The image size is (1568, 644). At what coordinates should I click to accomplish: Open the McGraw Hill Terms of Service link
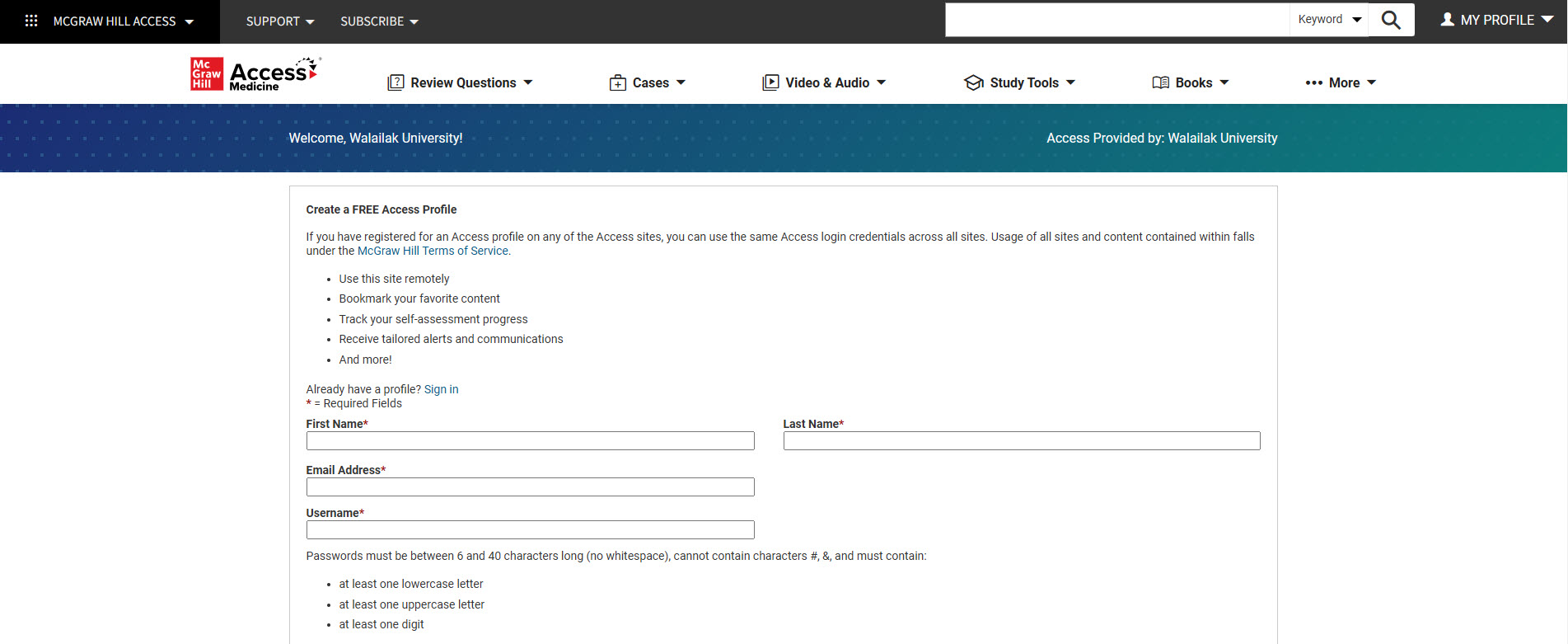pos(433,251)
